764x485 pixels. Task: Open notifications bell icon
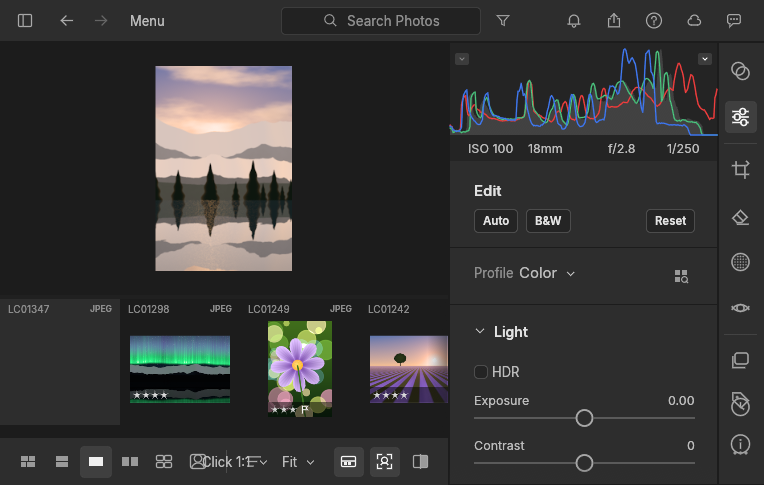[x=573, y=21]
